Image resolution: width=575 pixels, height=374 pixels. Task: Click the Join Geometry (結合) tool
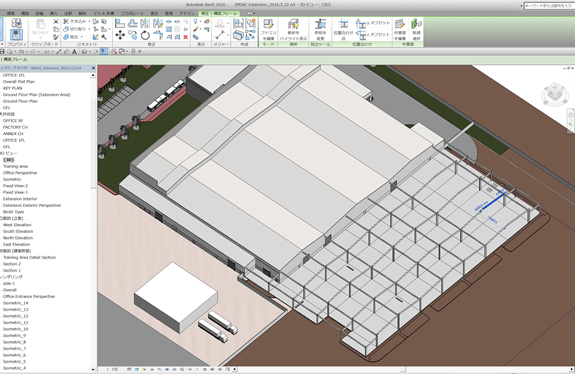[x=72, y=37]
